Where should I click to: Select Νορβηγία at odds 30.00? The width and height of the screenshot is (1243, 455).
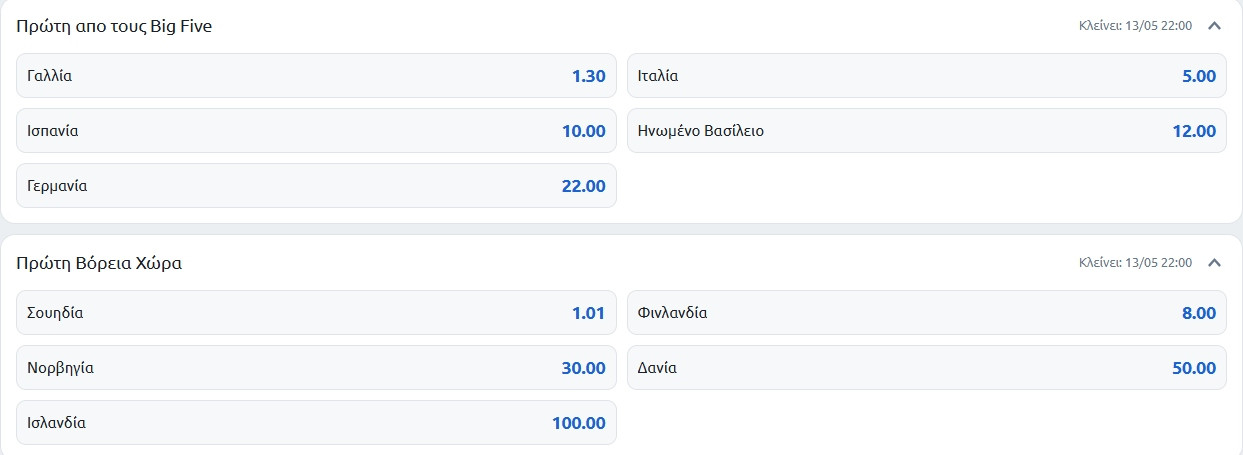click(316, 368)
